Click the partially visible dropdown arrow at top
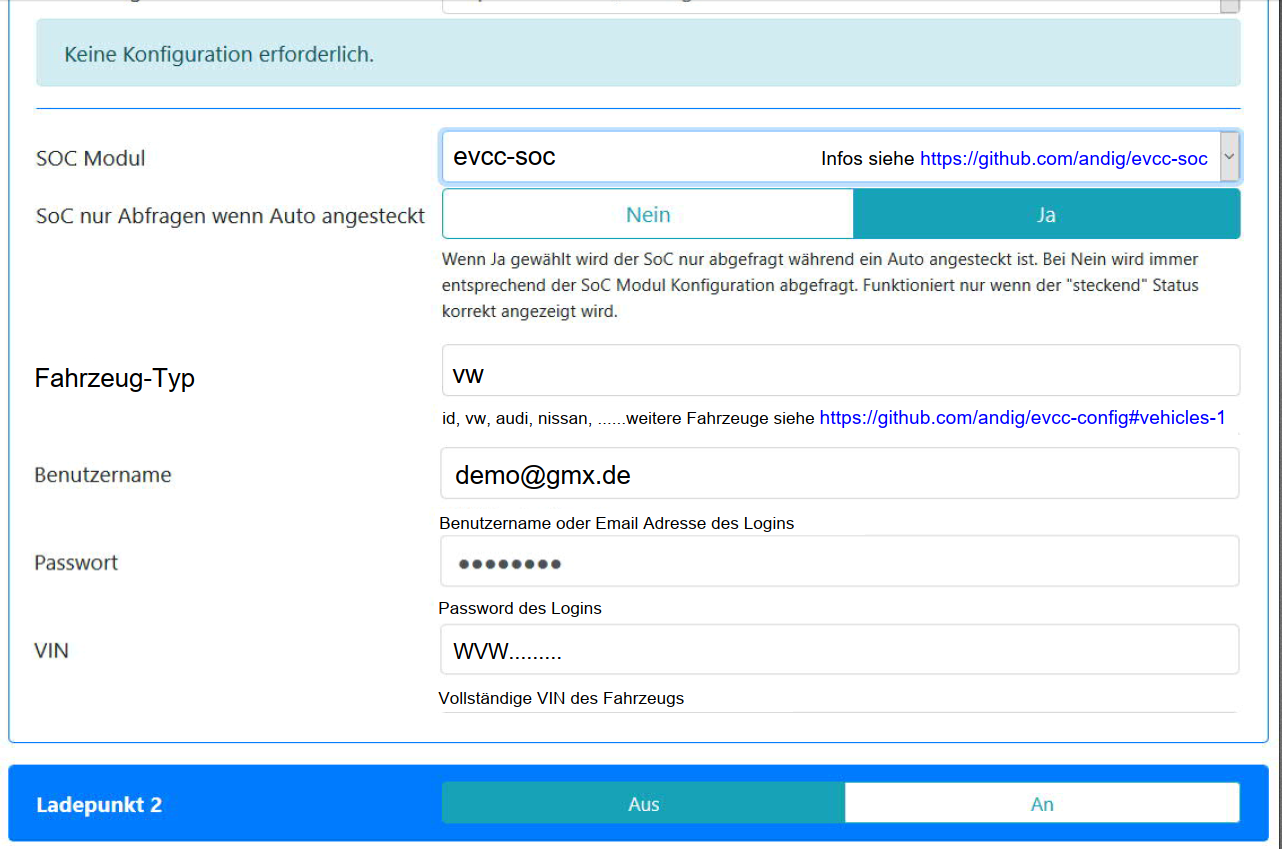Screen dimensions: 1282x849 pyautogui.click(x=1229, y=6)
